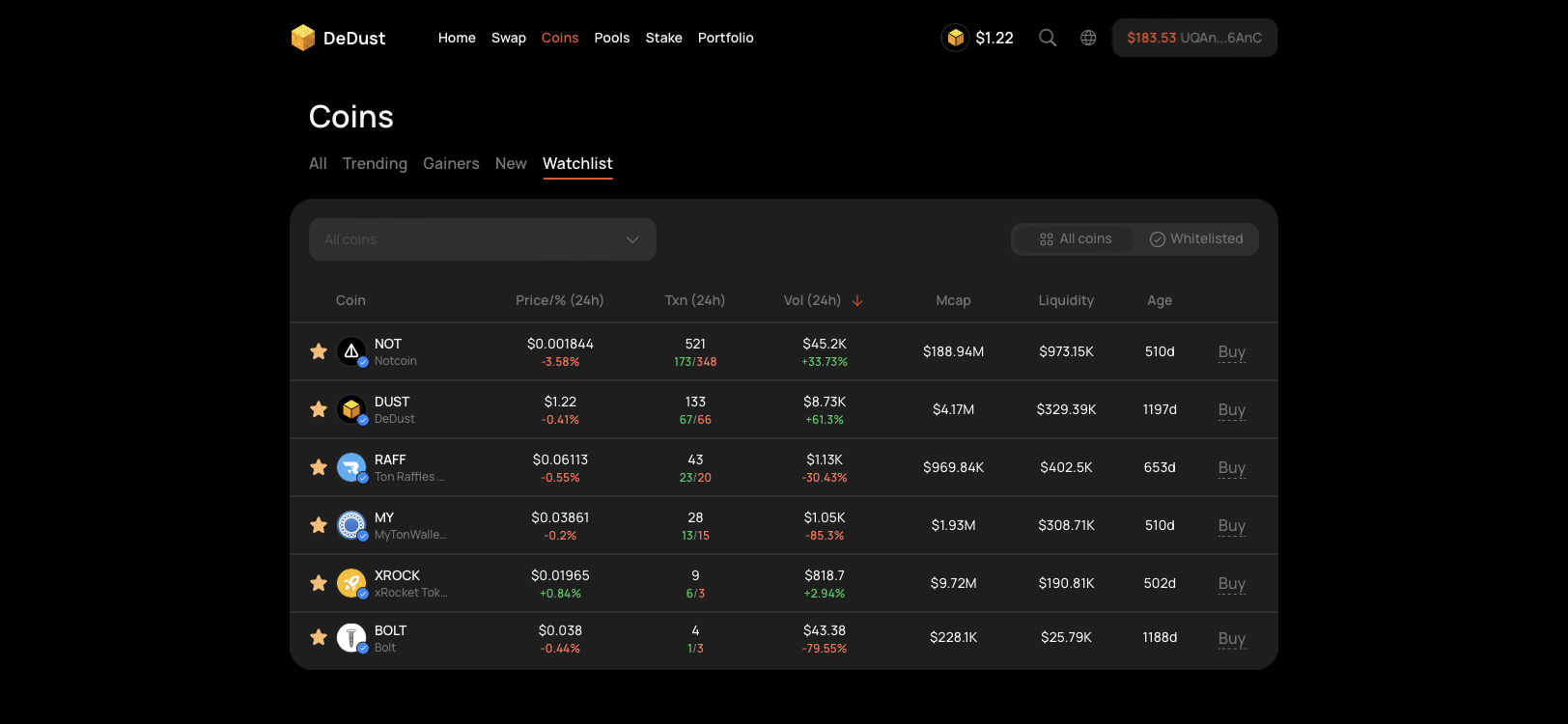Viewport: 1568px width, 724px height.
Task: Click the NOT market cap $188.94M
Action: coord(954,351)
